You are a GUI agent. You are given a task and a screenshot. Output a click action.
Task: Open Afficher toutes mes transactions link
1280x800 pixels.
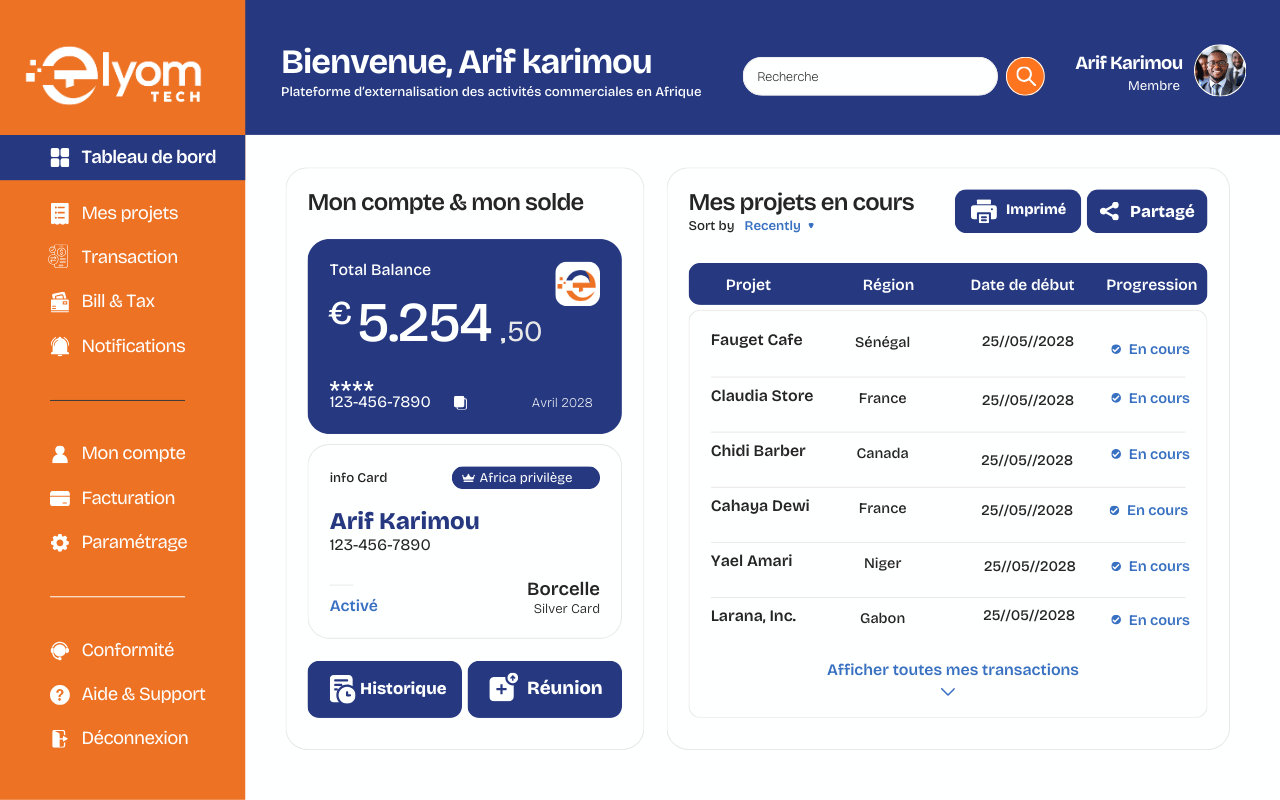coord(952,670)
